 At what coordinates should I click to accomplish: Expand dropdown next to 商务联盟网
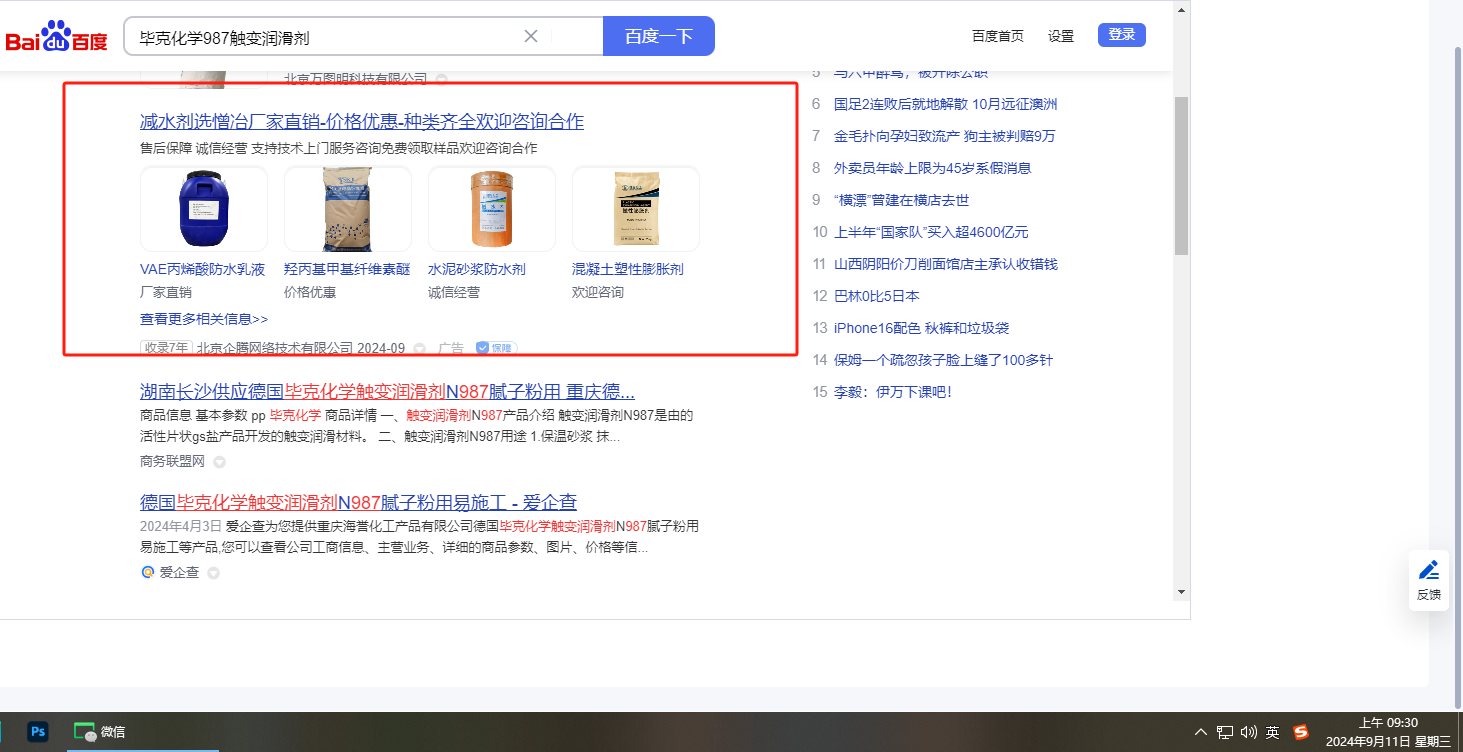220,462
